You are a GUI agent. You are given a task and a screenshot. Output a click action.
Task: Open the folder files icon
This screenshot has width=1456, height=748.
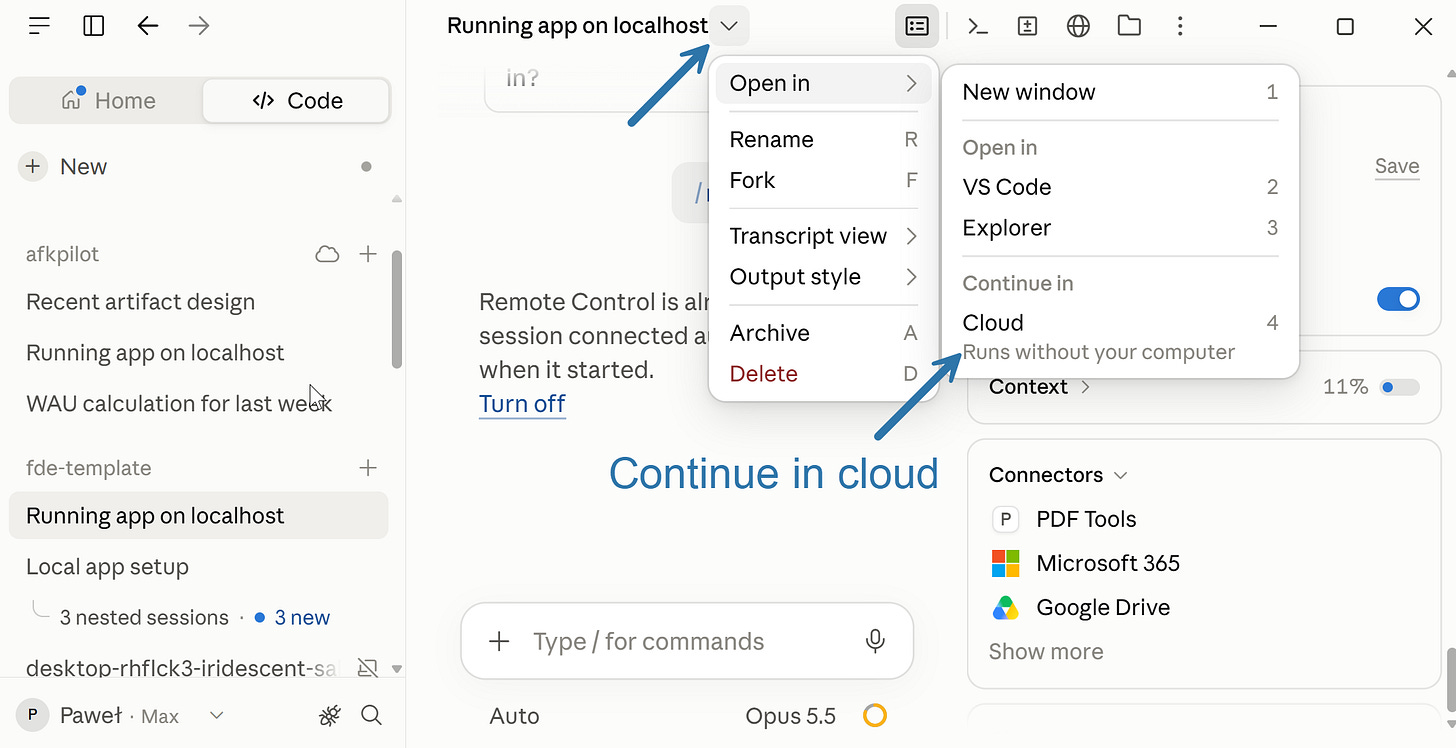click(1129, 26)
